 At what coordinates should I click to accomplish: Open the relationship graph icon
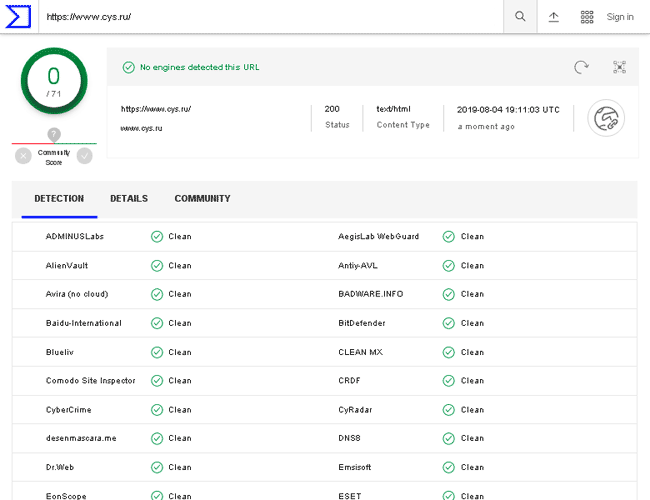[619, 67]
